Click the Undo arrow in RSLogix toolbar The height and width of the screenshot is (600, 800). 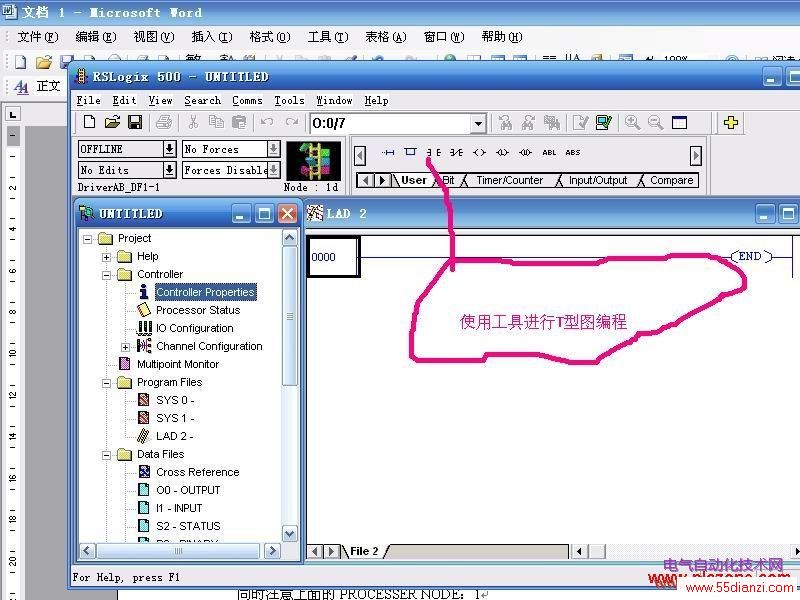pyautogui.click(x=267, y=122)
